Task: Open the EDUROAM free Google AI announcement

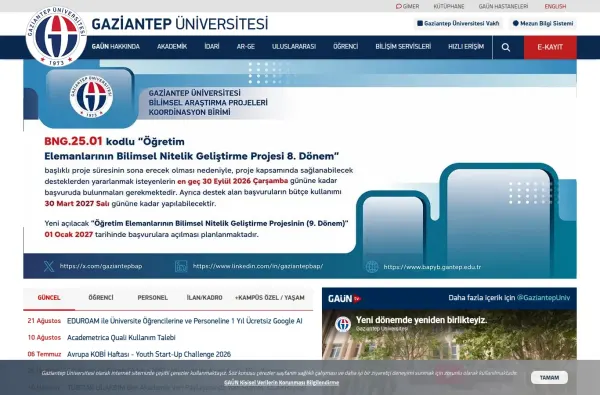Action: (184, 321)
